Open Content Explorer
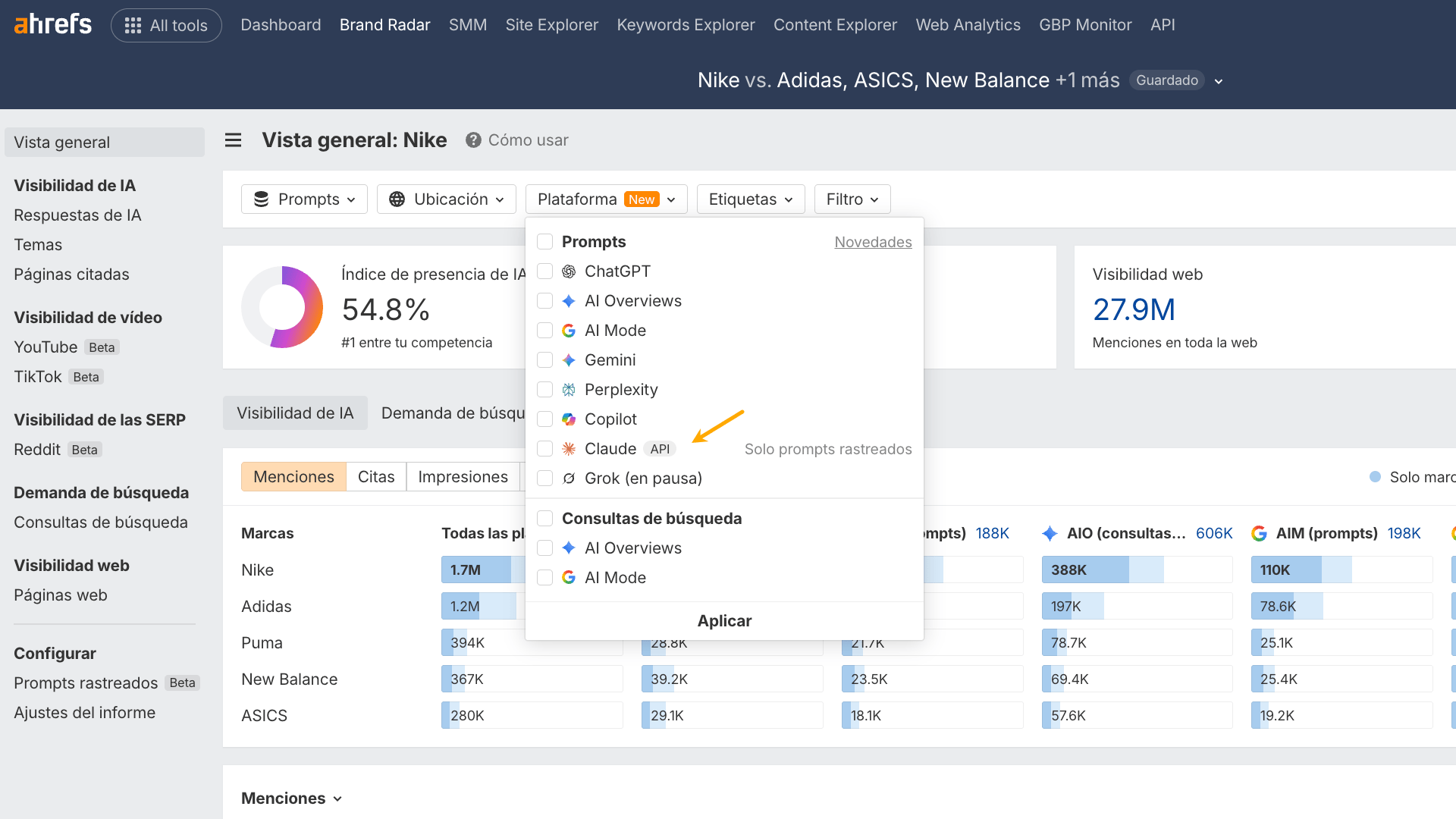 [835, 25]
